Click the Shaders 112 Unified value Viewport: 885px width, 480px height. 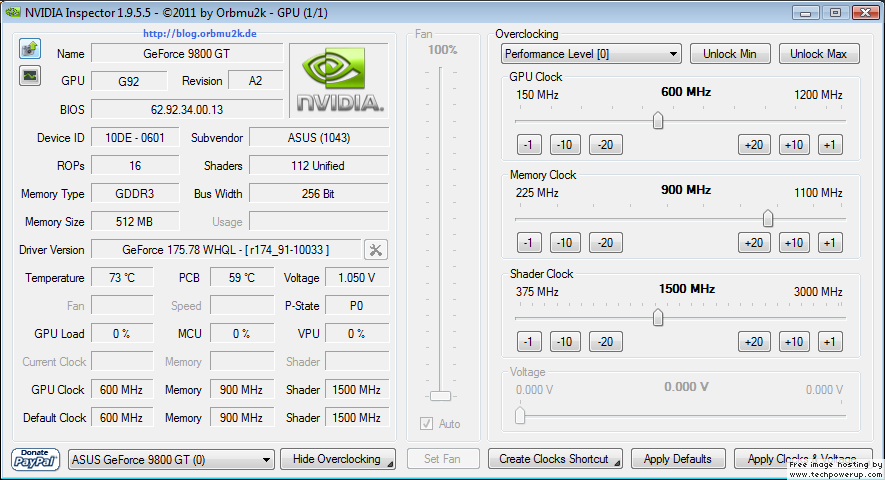pos(319,165)
